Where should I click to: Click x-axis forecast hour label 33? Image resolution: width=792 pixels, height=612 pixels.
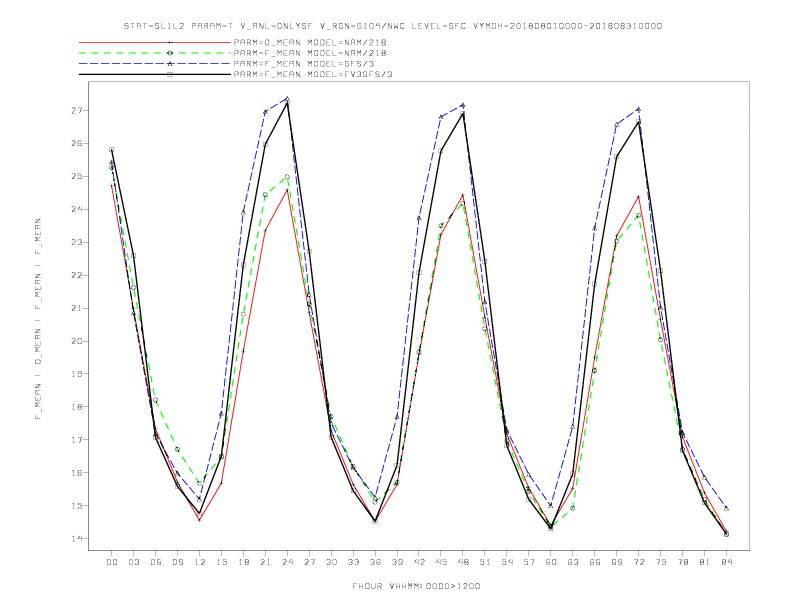[353, 562]
